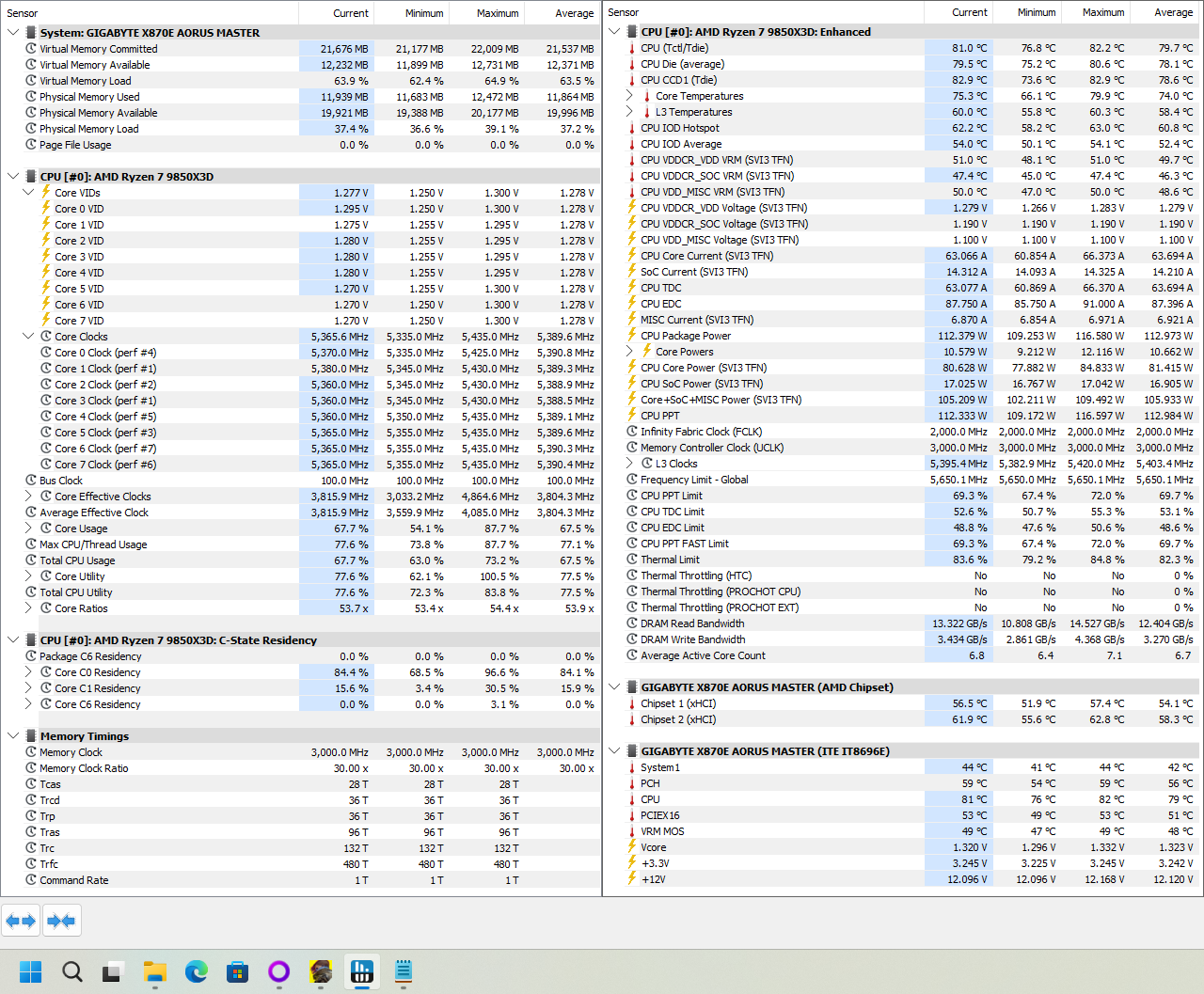Click the Package C6 Residency icon
1204x994 pixels.
click(31, 656)
